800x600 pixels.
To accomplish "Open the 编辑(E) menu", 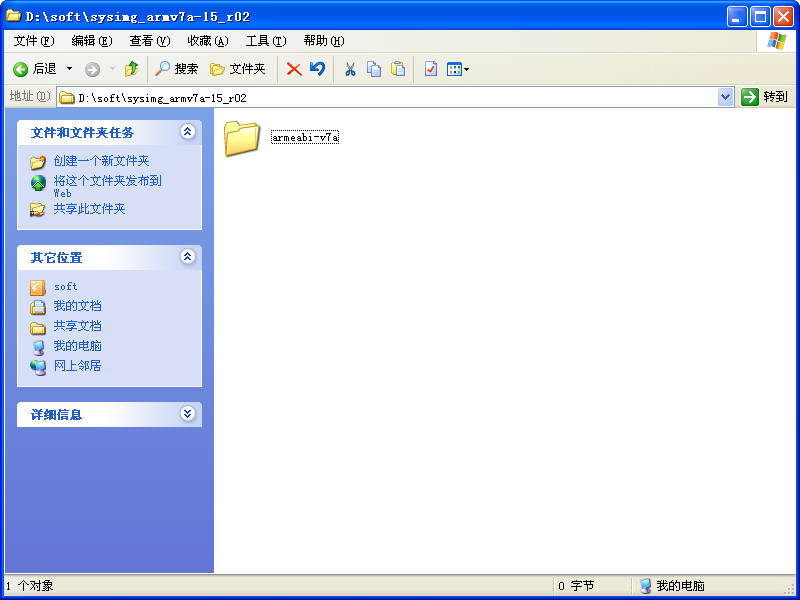I will 92,41.
